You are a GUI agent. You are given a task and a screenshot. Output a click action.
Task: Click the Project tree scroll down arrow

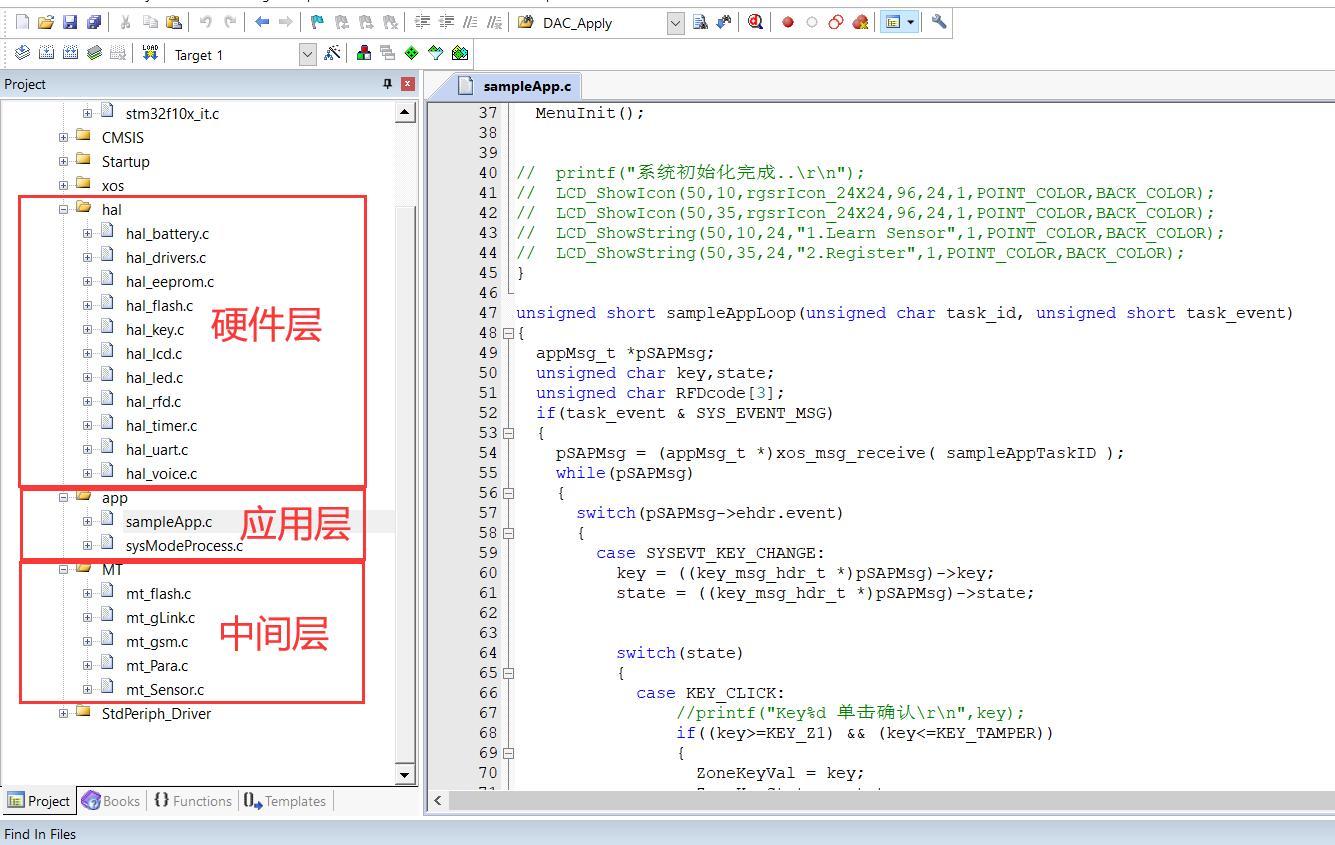point(405,774)
